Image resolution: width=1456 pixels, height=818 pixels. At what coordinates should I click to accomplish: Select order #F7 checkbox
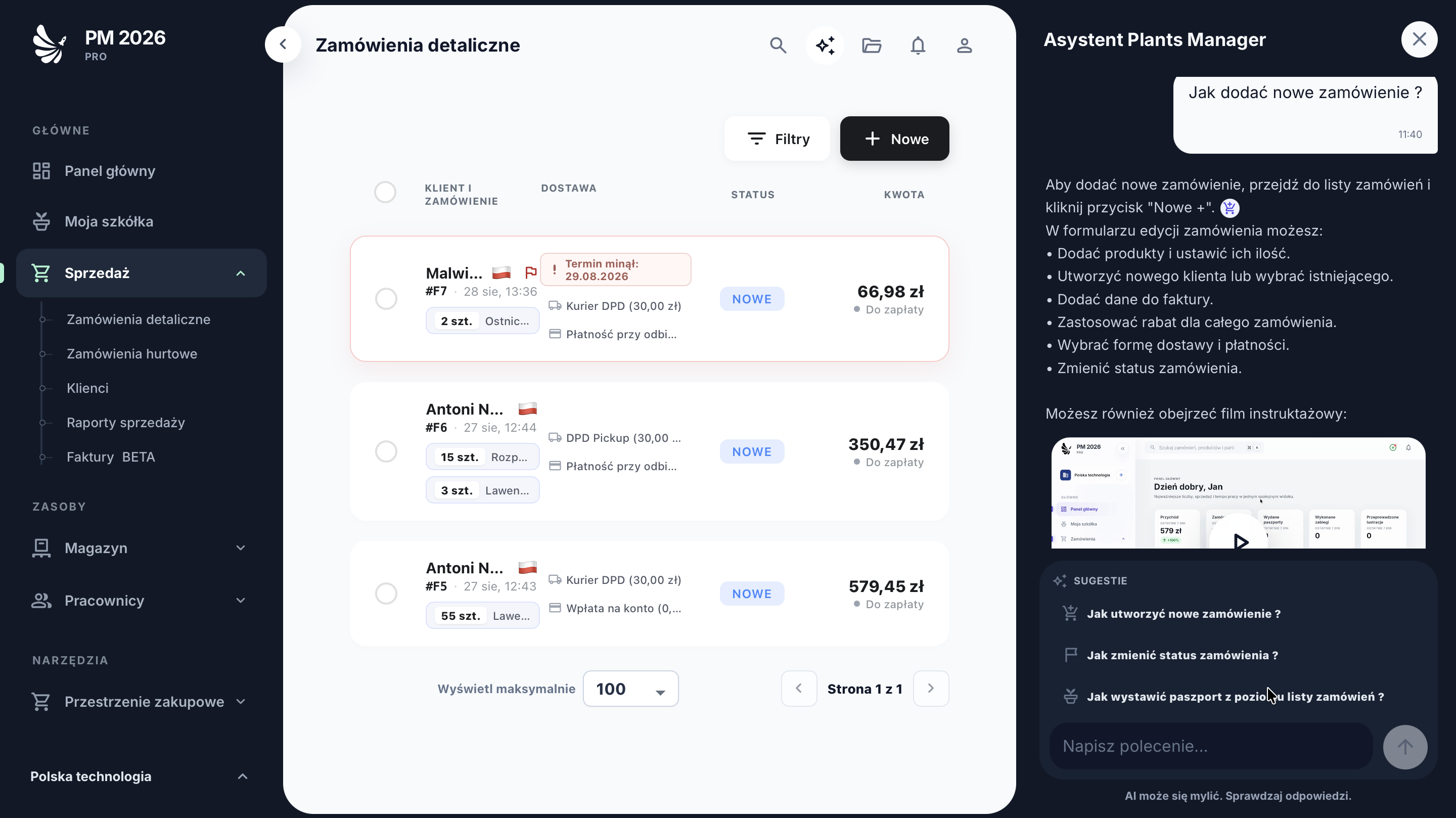tap(386, 298)
